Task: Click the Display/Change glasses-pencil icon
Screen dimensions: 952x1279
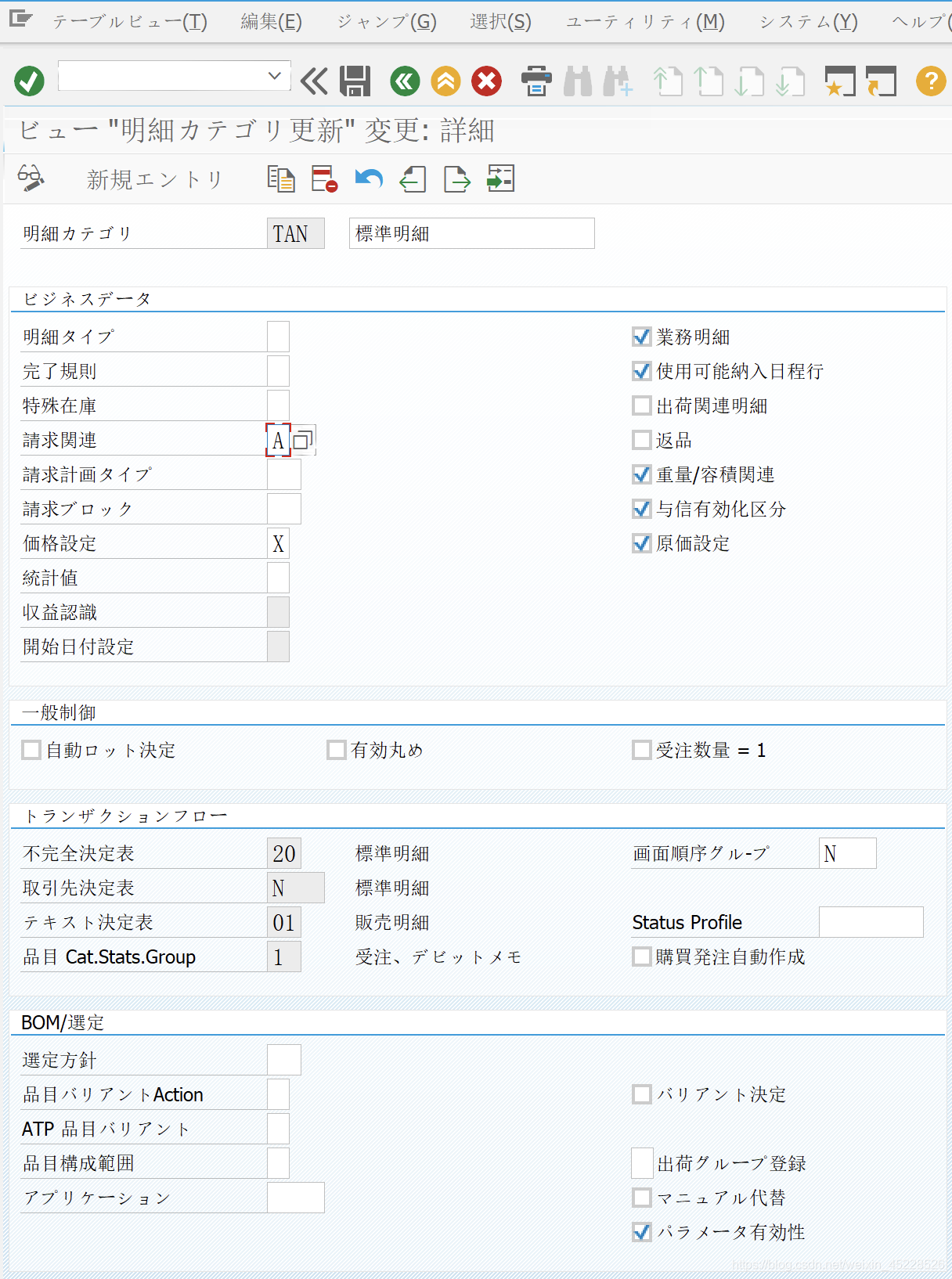Action: pos(31,178)
